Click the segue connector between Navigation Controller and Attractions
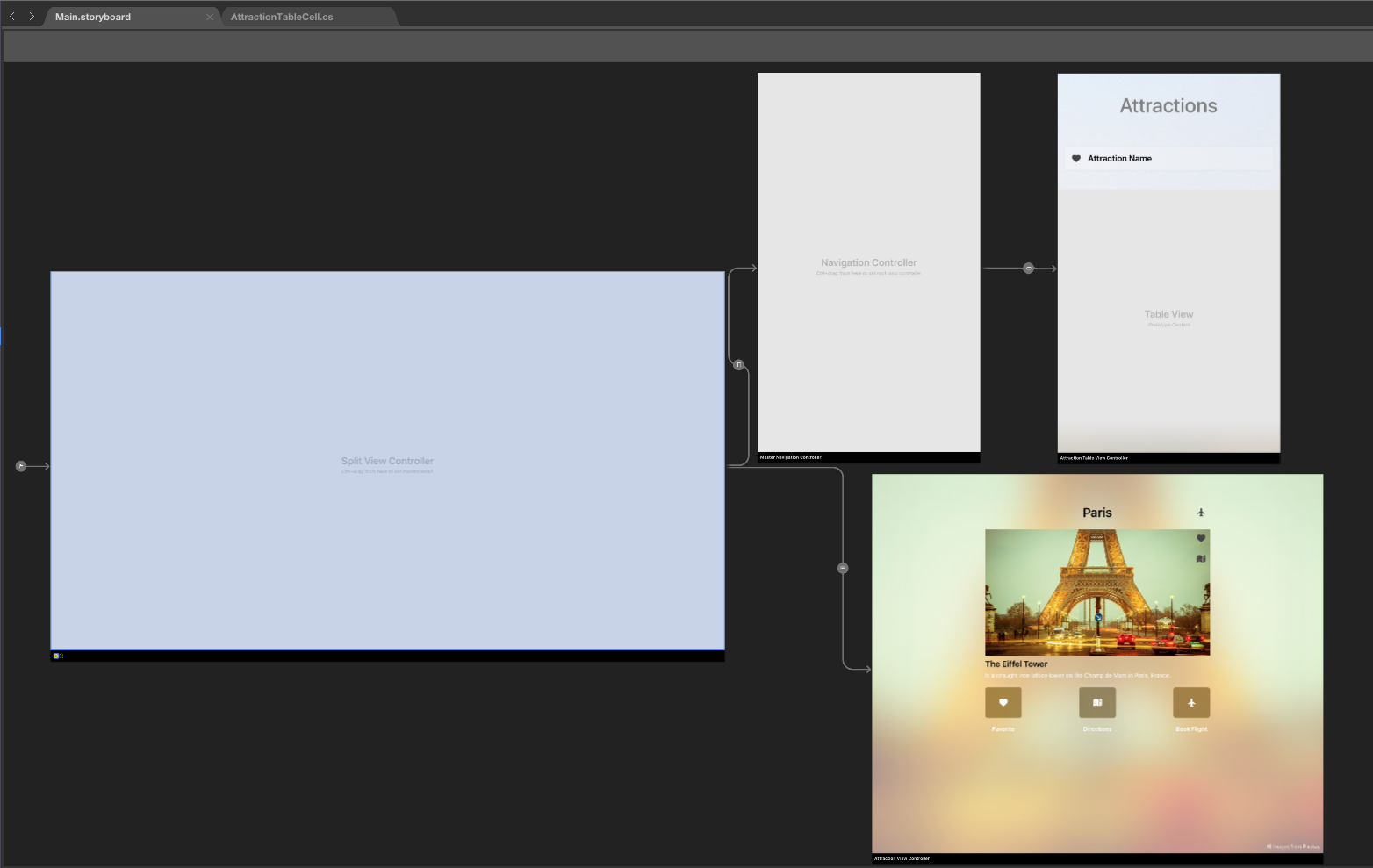Screen dimensions: 1373x868 [x=1028, y=268]
